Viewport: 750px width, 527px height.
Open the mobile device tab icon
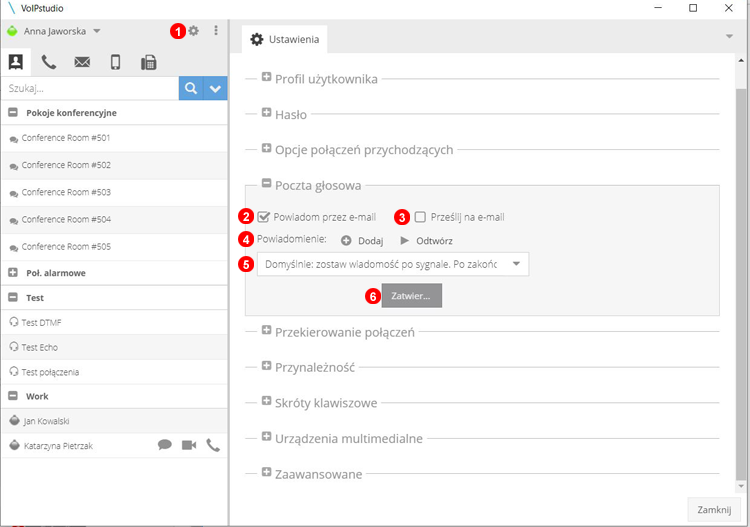coord(115,62)
